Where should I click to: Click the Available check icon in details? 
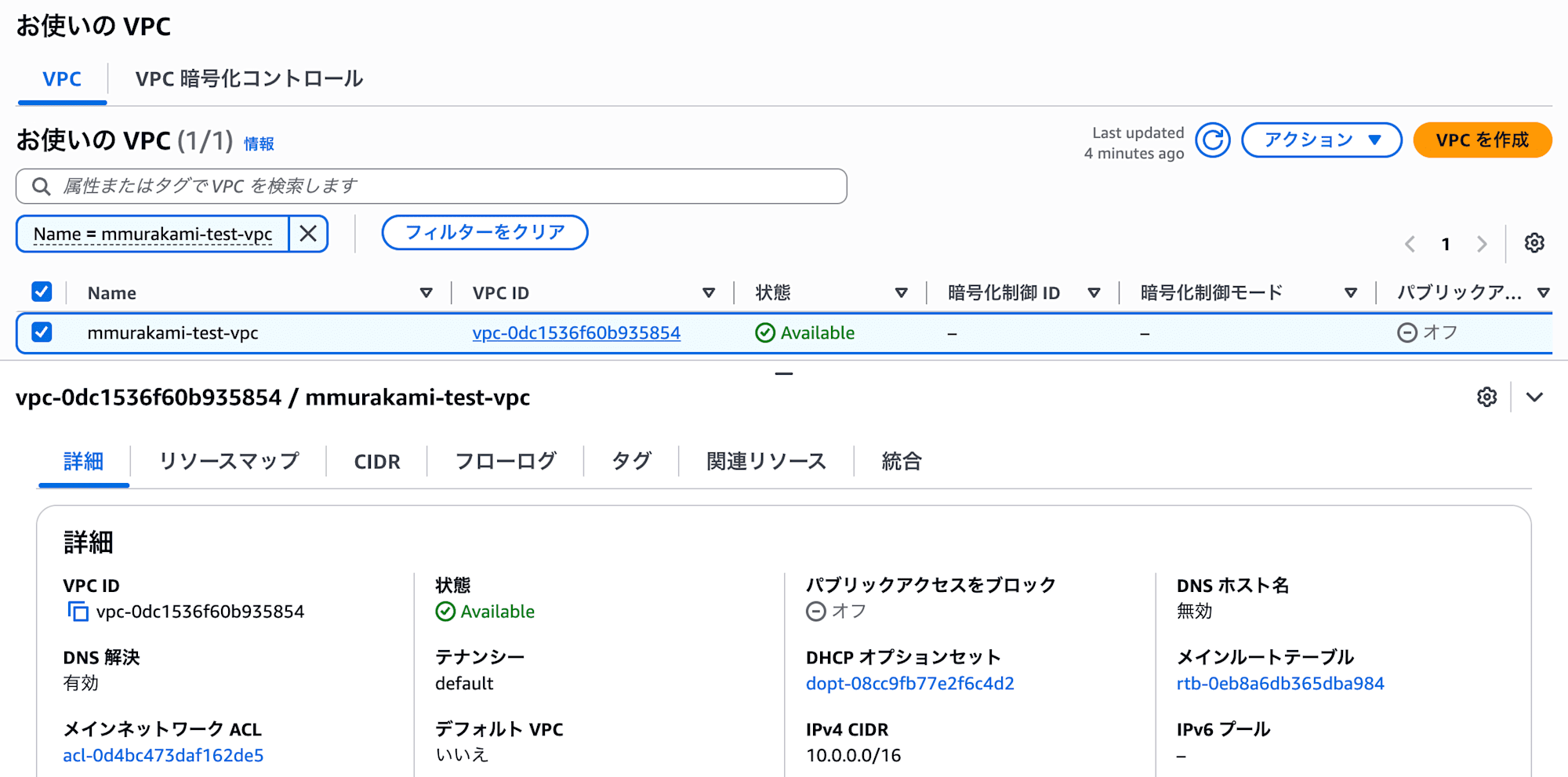(445, 612)
